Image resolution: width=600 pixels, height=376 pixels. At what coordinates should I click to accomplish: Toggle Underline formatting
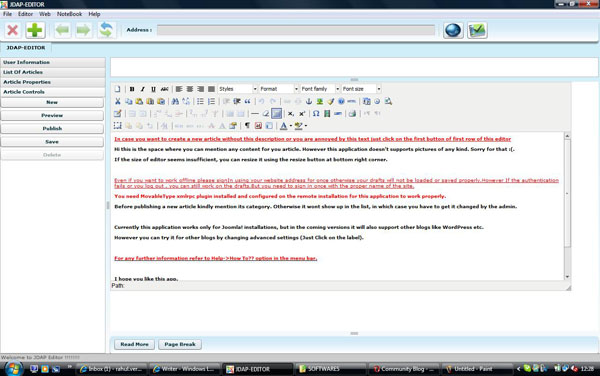pyautogui.click(x=153, y=89)
